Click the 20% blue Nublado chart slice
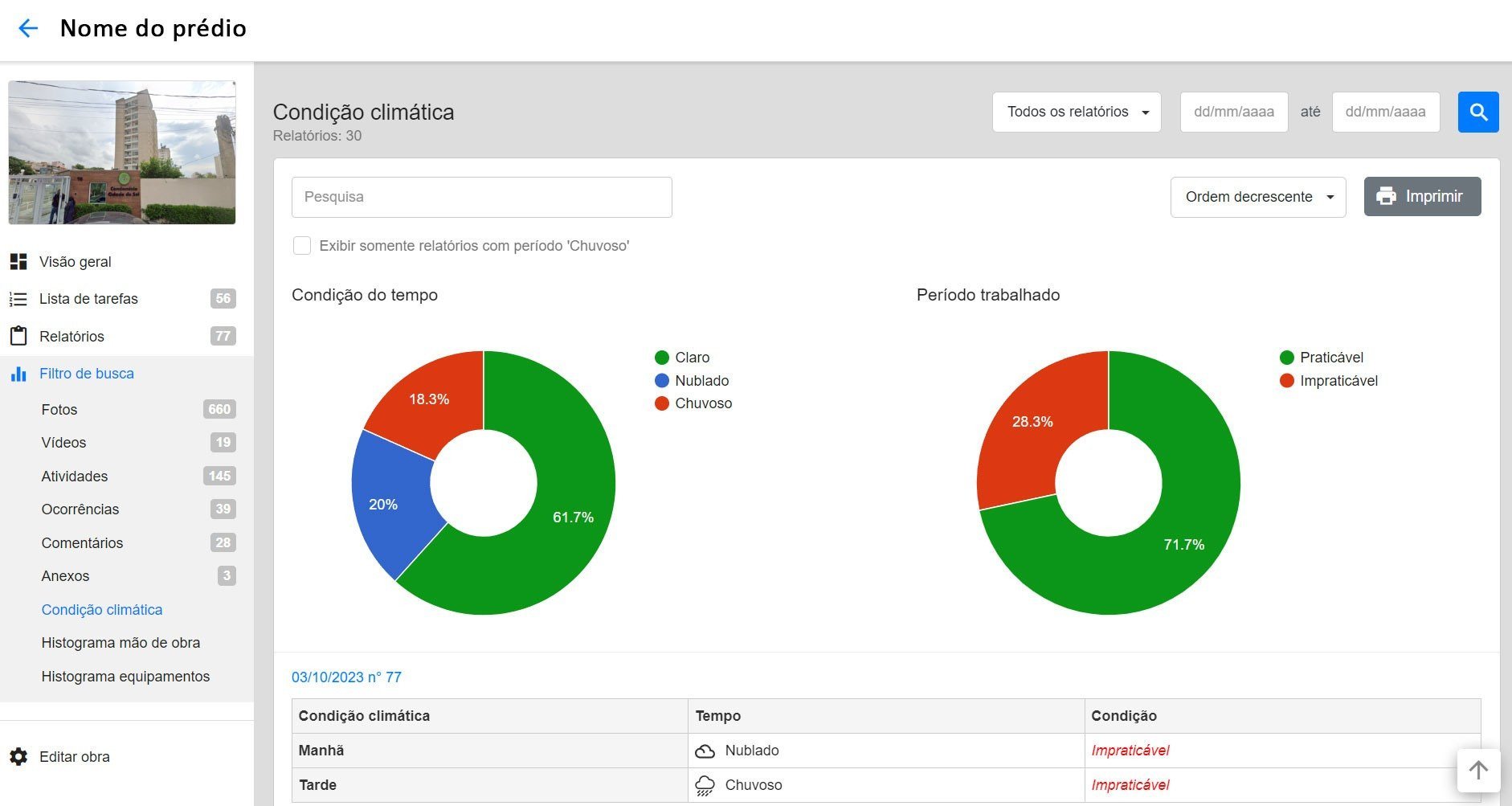The image size is (1512, 806). point(384,504)
